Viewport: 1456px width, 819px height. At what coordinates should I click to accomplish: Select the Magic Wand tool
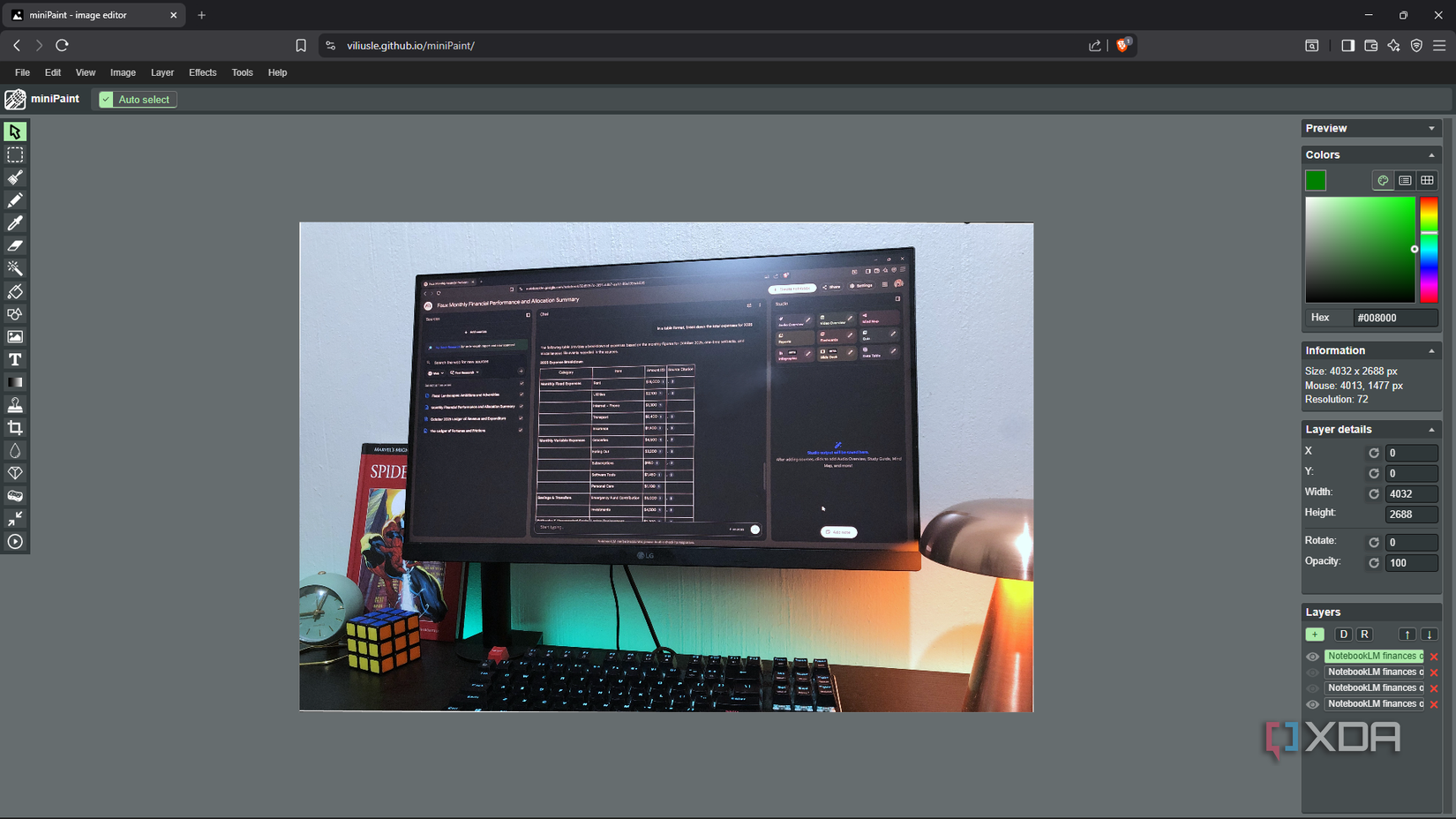tap(15, 268)
